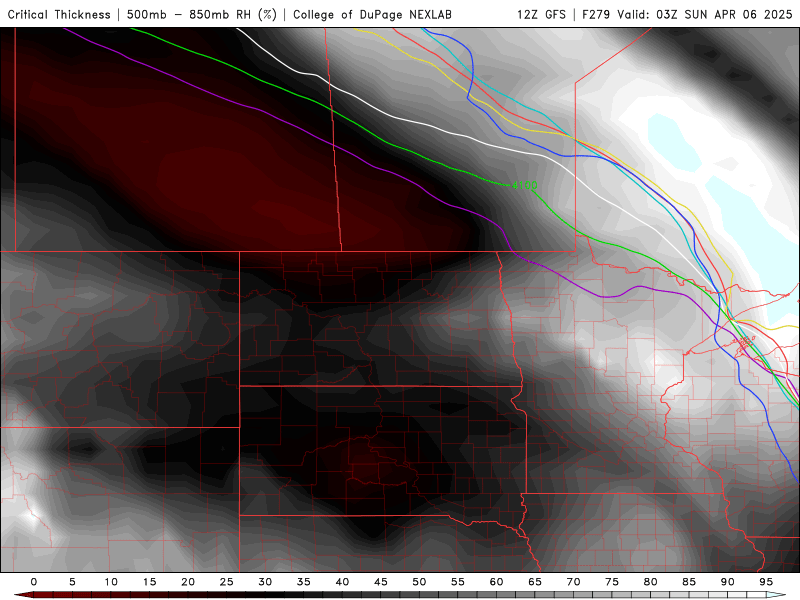Image resolution: width=800 pixels, height=600 pixels.
Task: Click the colorbar value "95"
Action: [766, 582]
